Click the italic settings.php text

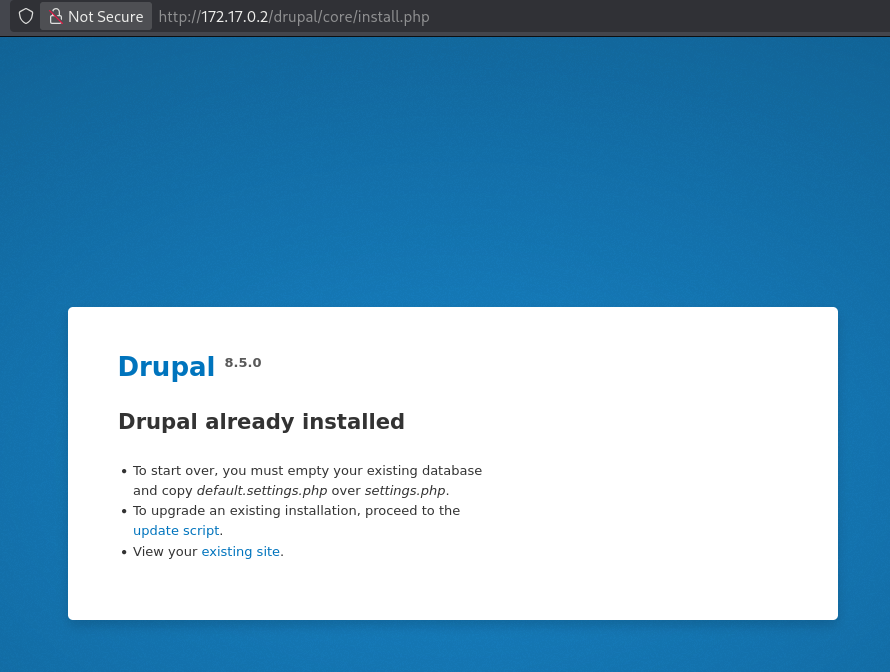(x=404, y=491)
